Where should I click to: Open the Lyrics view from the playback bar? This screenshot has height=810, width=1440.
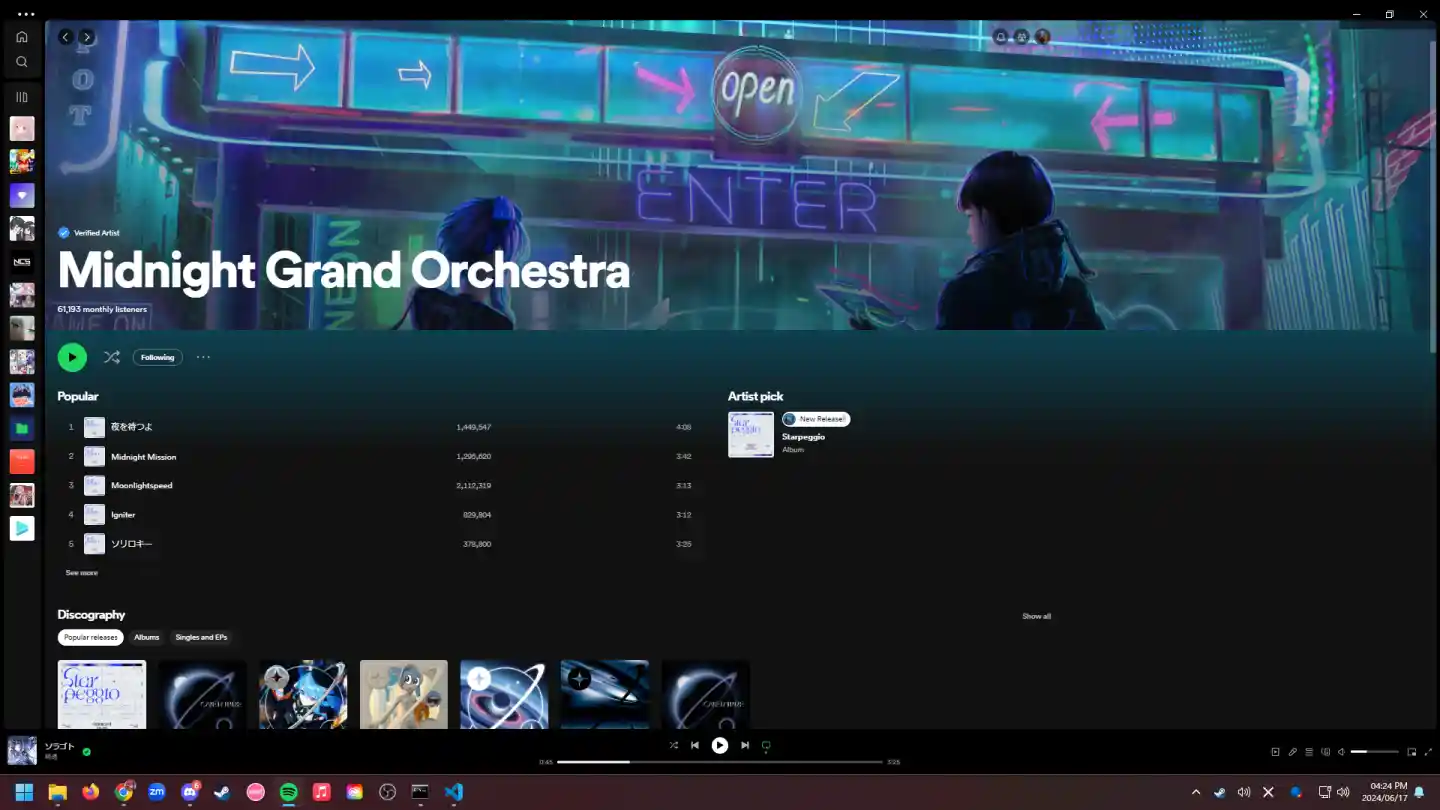click(x=1292, y=751)
